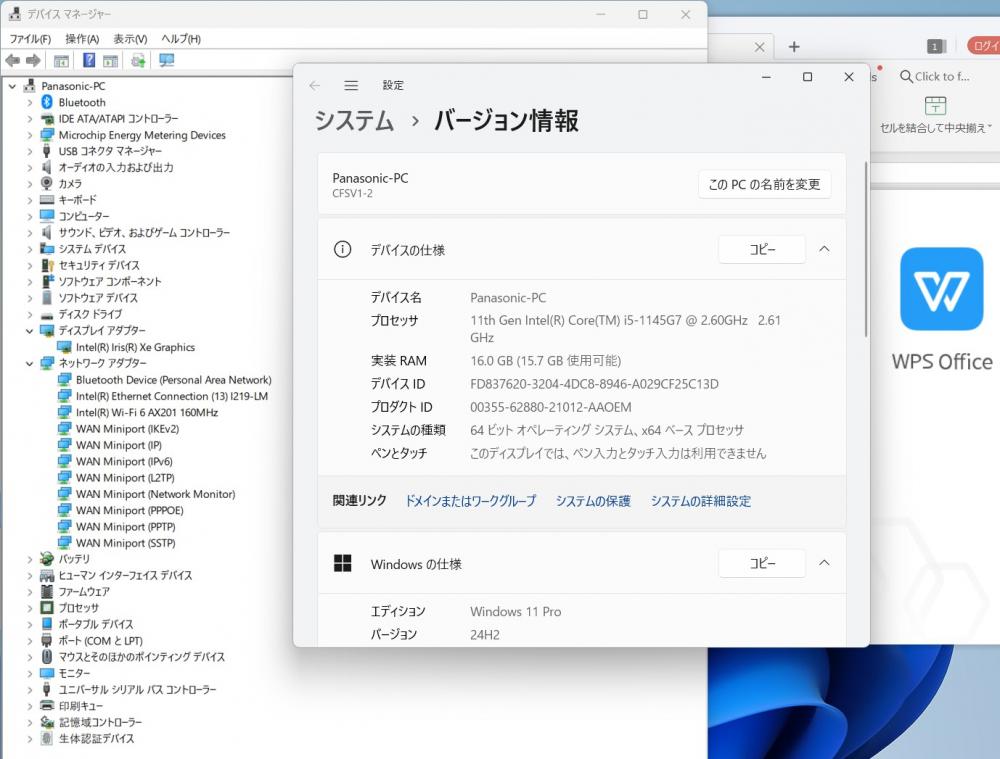The height and width of the screenshot is (759, 1000).
Task: Open the advanced system settings link
Action: click(x=700, y=501)
